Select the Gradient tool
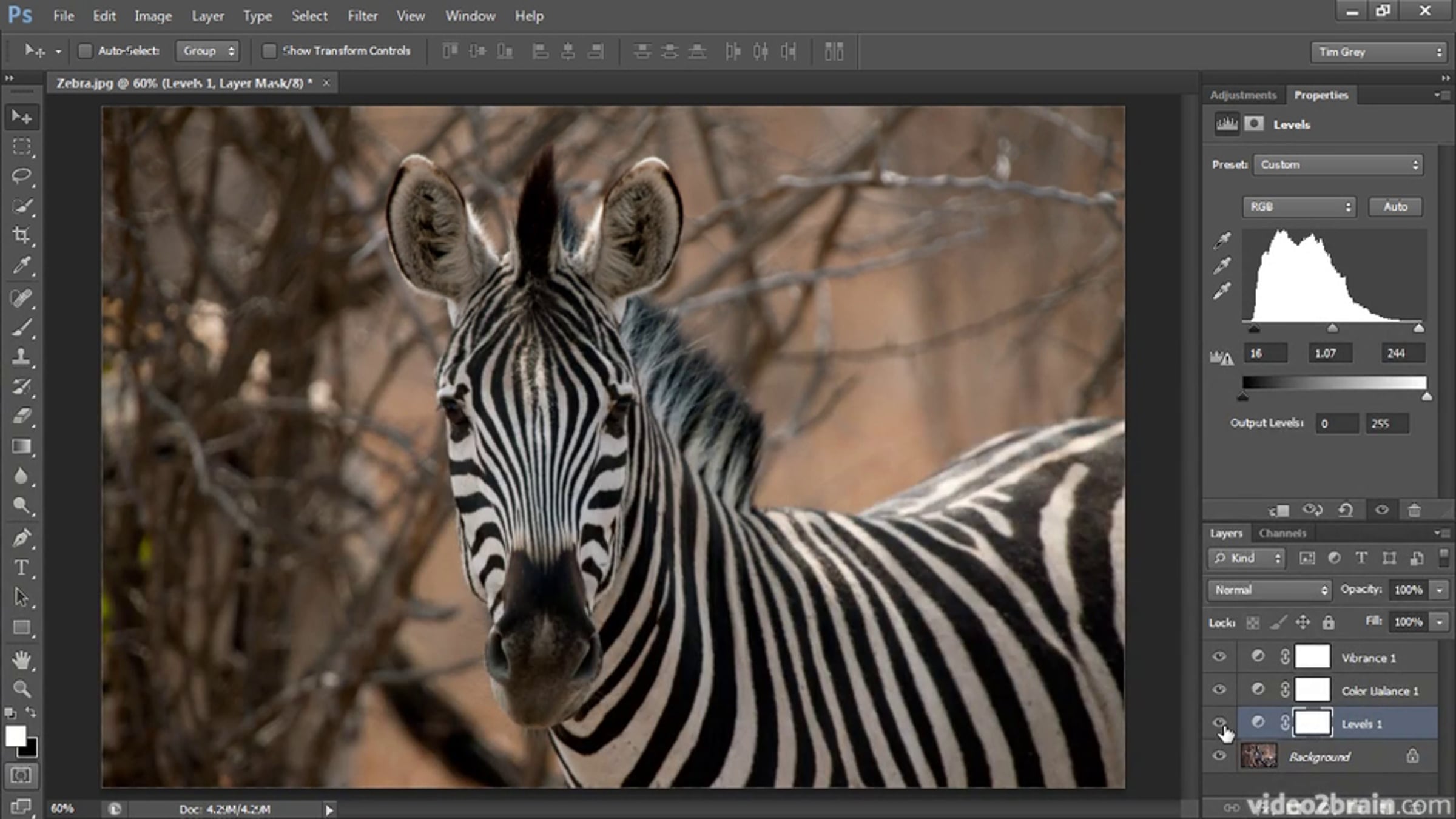The height and width of the screenshot is (819, 1456). [22, 447]
